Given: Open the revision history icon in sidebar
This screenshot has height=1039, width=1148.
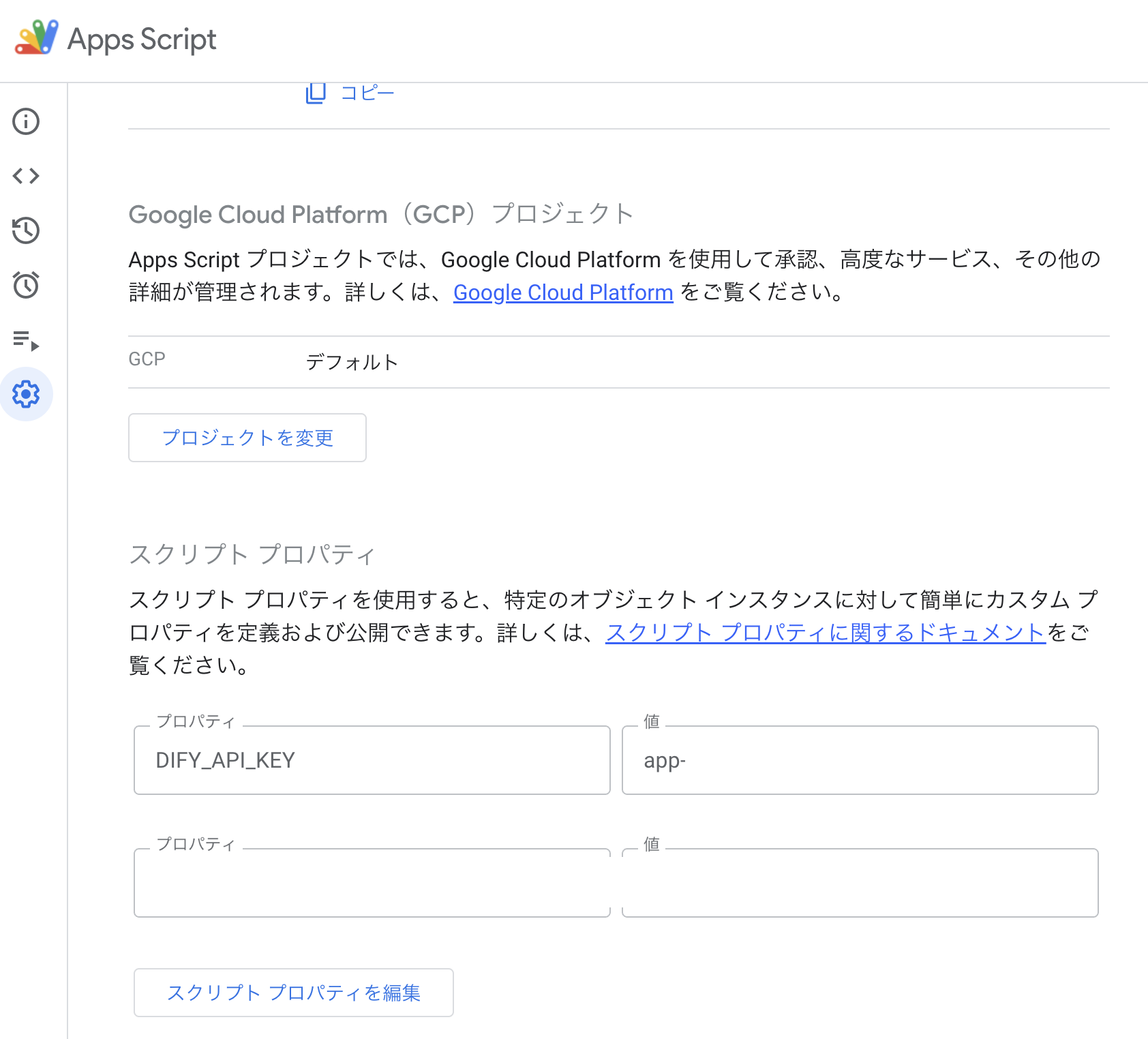Looking at the screenshot, I should pos(26,230).
